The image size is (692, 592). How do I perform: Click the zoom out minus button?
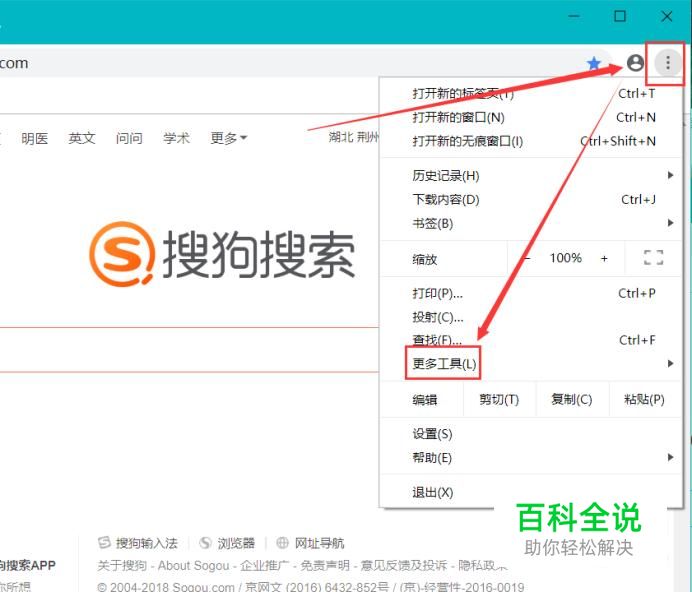coord(527,258)
